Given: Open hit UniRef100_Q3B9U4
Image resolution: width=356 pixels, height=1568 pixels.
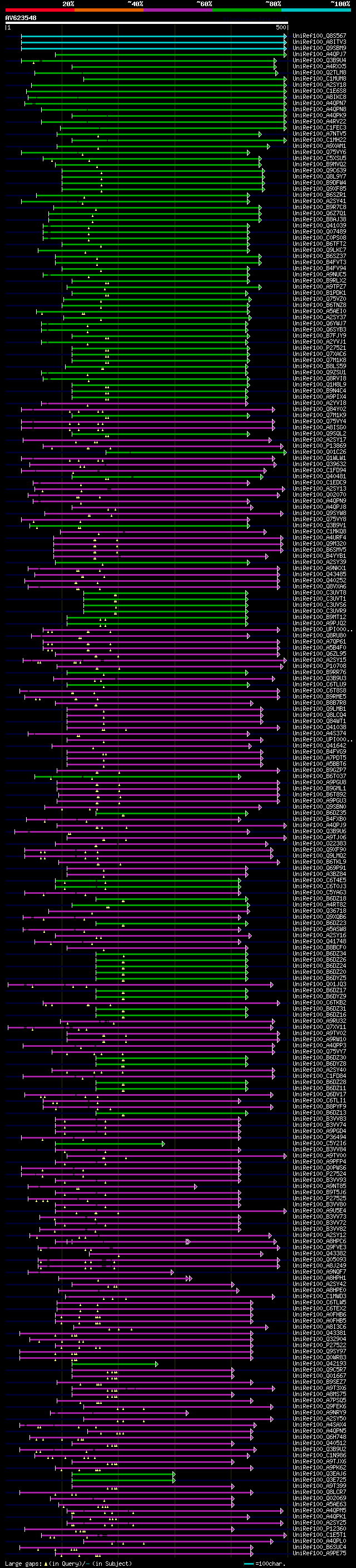Looking at the screenshot, I should [319, 60].
